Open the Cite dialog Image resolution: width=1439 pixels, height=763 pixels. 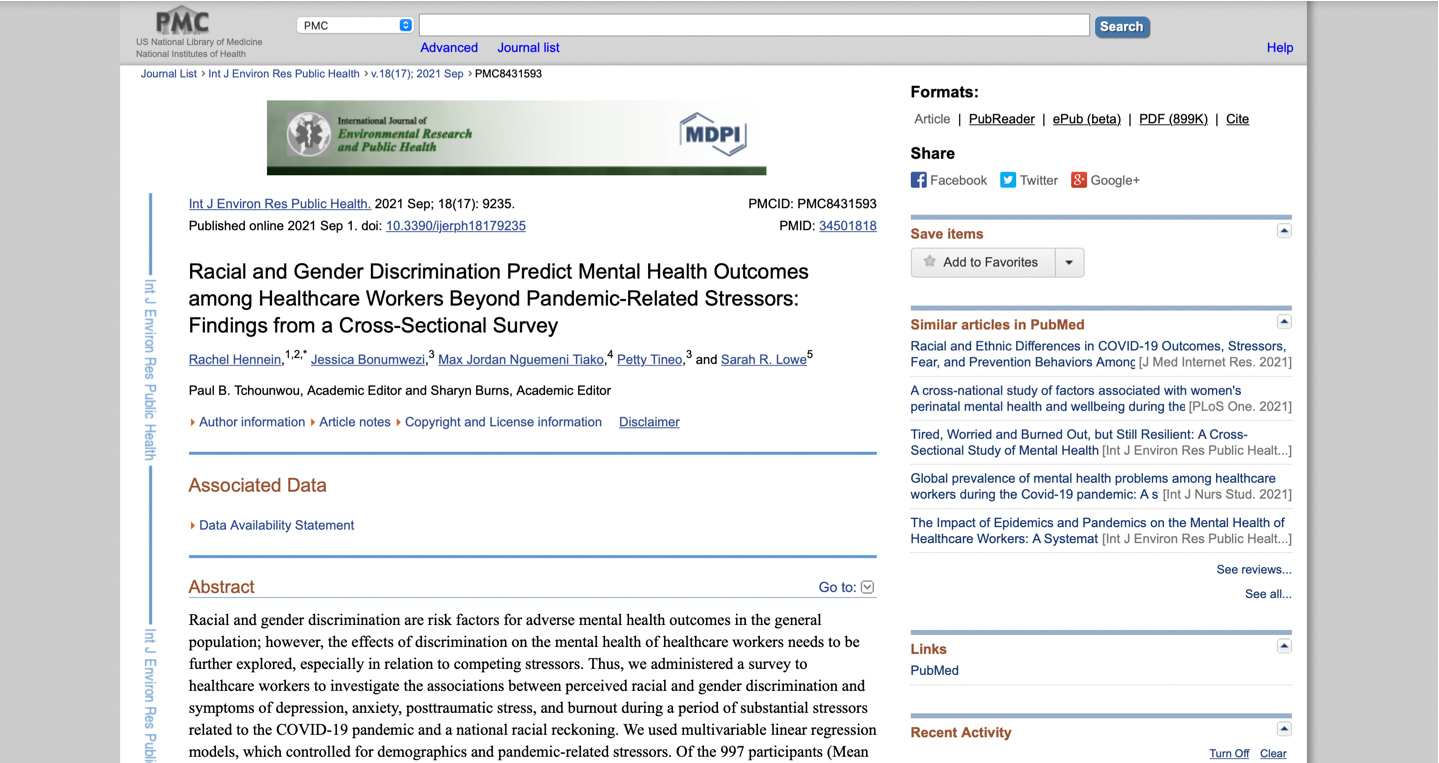click(x=1238, y=119)
